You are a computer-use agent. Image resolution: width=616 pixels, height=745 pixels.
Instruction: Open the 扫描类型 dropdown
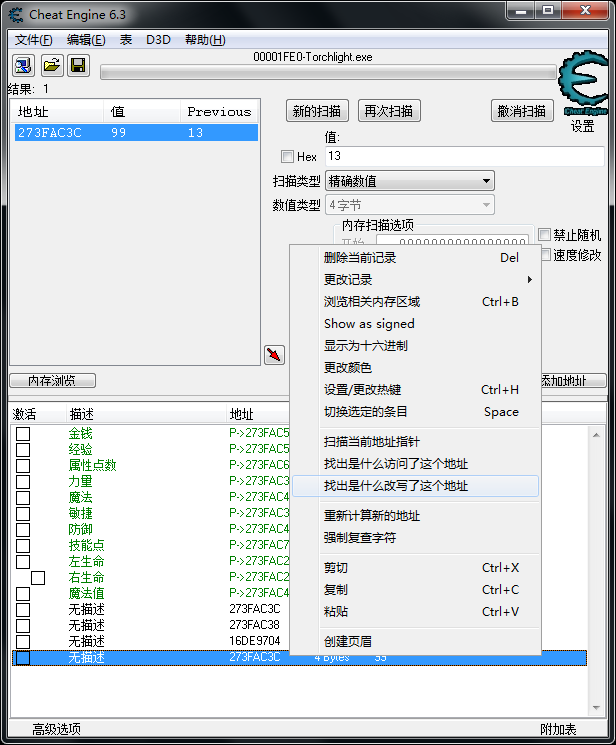pos(410,181)
